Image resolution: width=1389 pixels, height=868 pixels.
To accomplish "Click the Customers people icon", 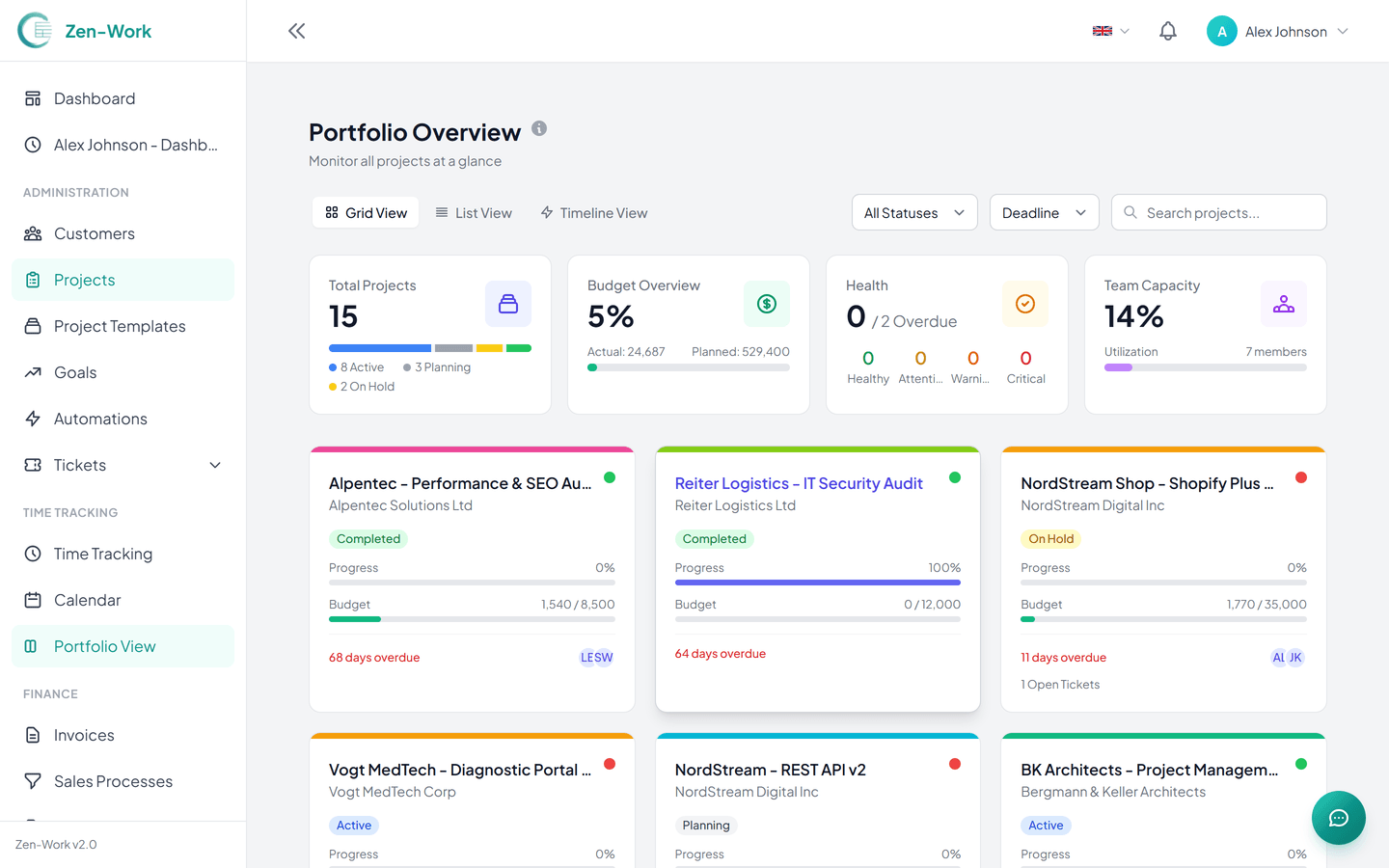I will (33, 233).
